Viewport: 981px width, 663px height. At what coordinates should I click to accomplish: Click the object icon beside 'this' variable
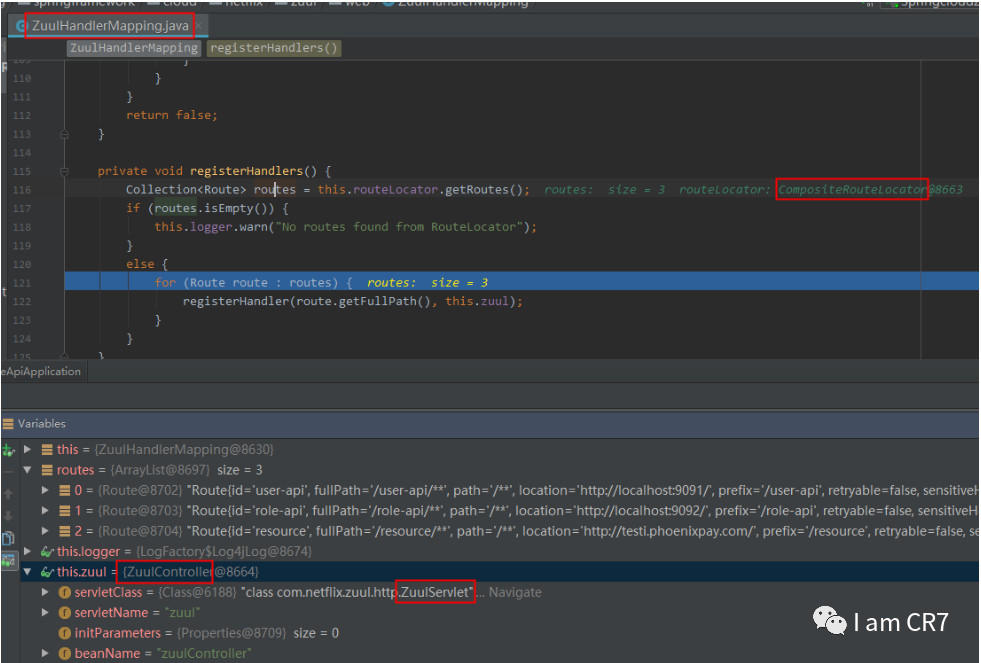47,450
